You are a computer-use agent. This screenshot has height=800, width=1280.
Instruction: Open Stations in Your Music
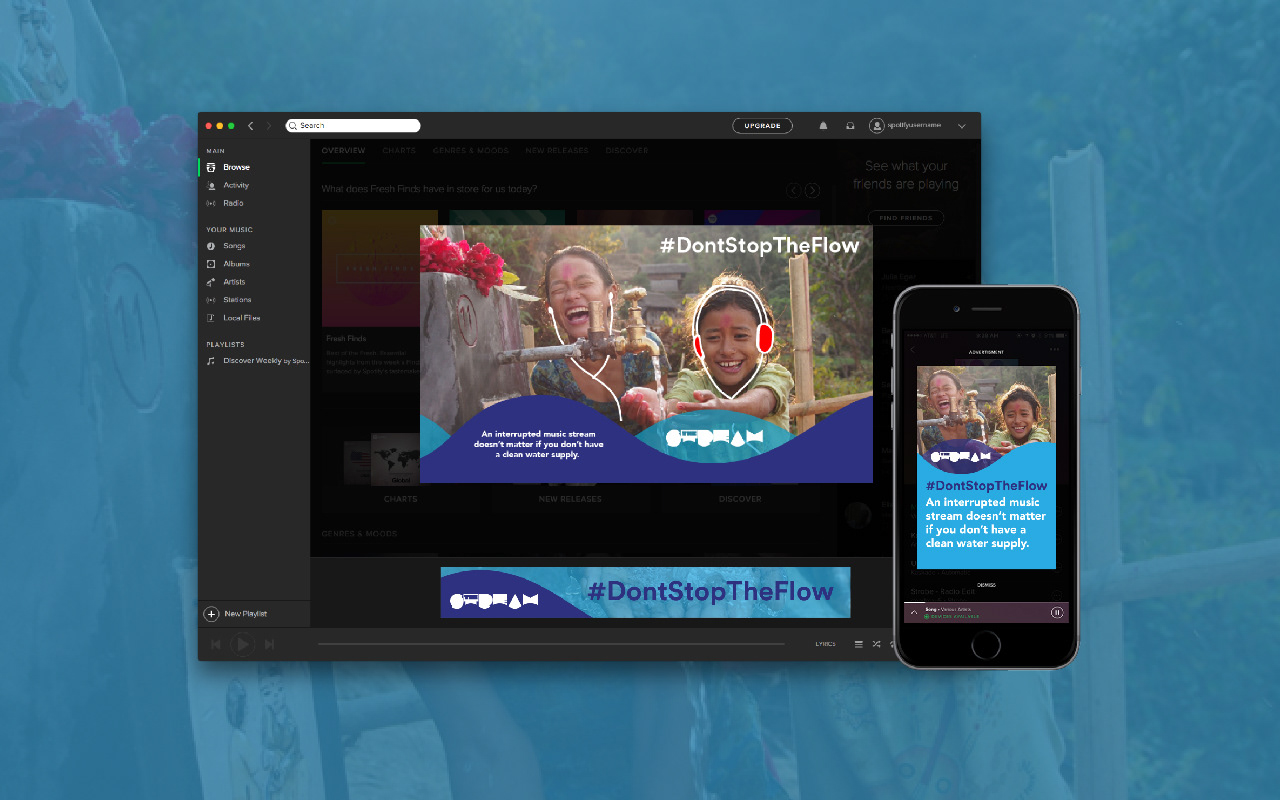click(x=237, y=299)
